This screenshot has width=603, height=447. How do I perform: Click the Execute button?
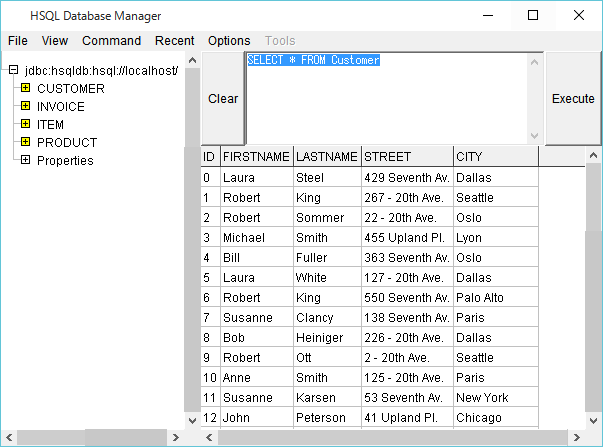pos(573,98)
